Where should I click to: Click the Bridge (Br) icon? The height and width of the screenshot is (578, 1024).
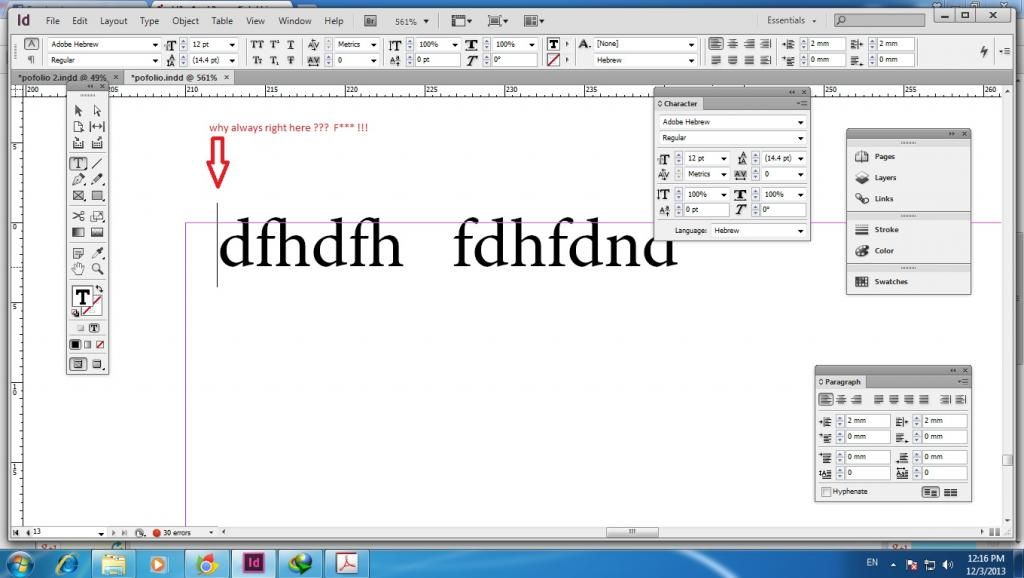point(370,21)
